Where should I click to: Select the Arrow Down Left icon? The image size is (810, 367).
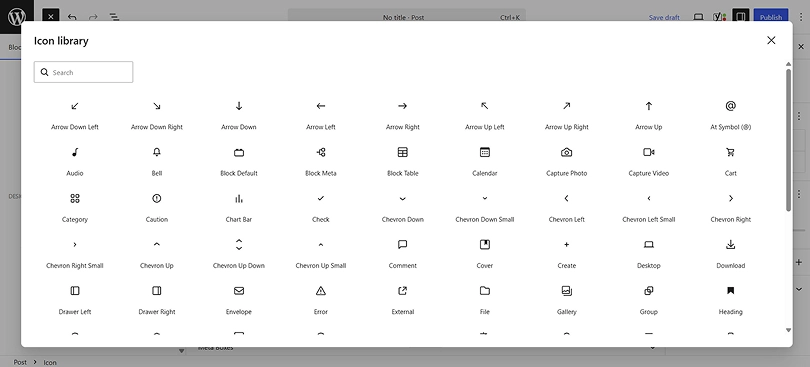(x=75, y=106)
